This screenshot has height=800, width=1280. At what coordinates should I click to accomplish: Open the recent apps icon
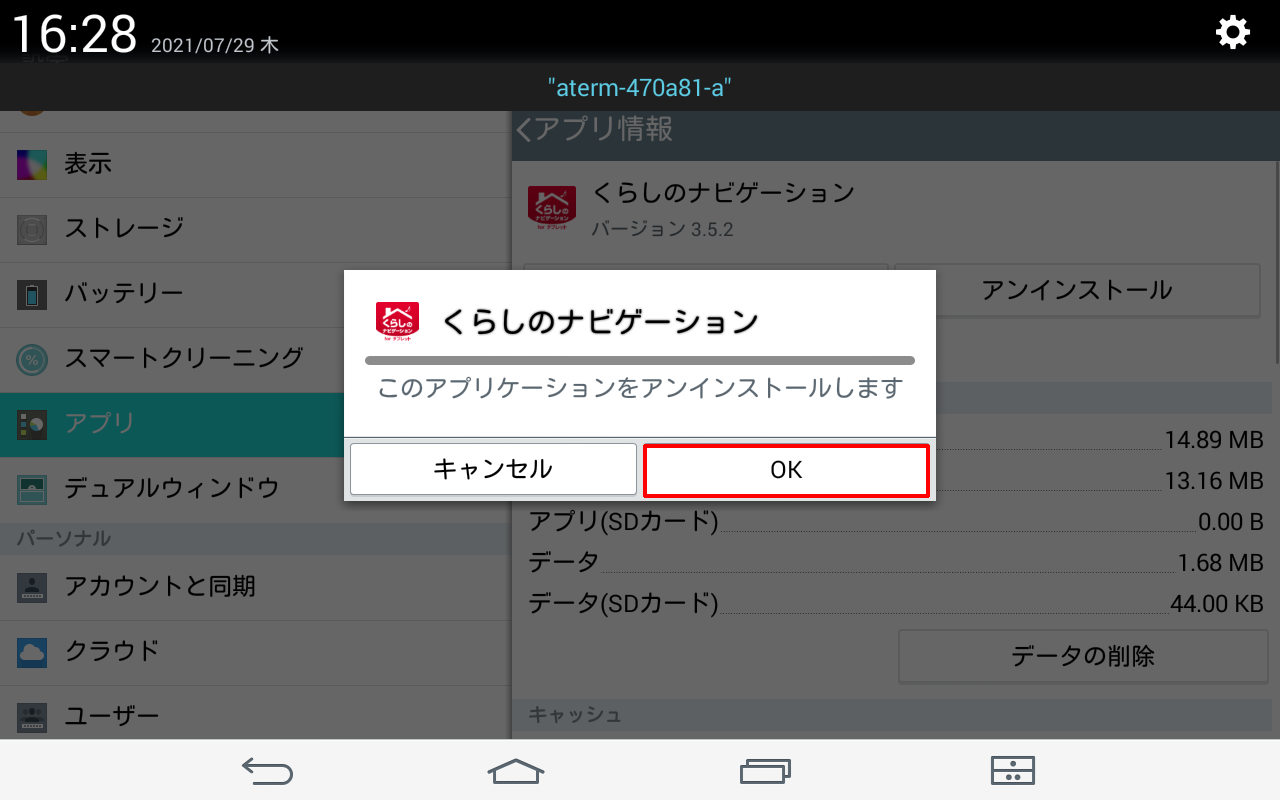click(x=765, y=770)
